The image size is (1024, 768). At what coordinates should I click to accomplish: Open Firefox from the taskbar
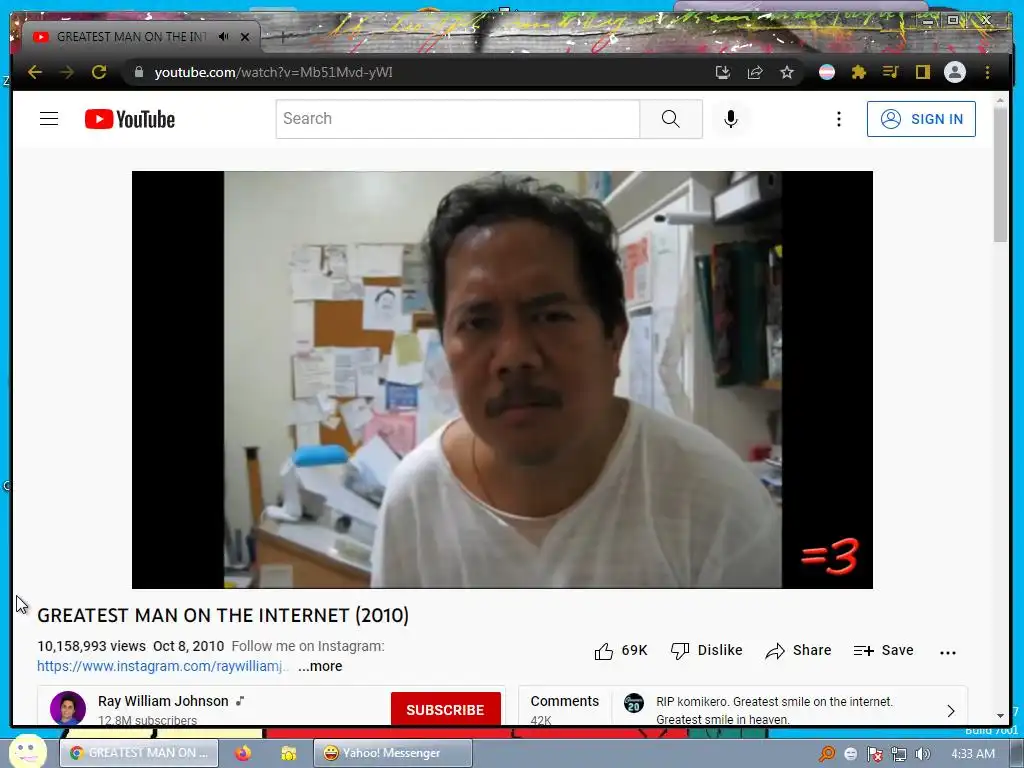coord(243,753)
